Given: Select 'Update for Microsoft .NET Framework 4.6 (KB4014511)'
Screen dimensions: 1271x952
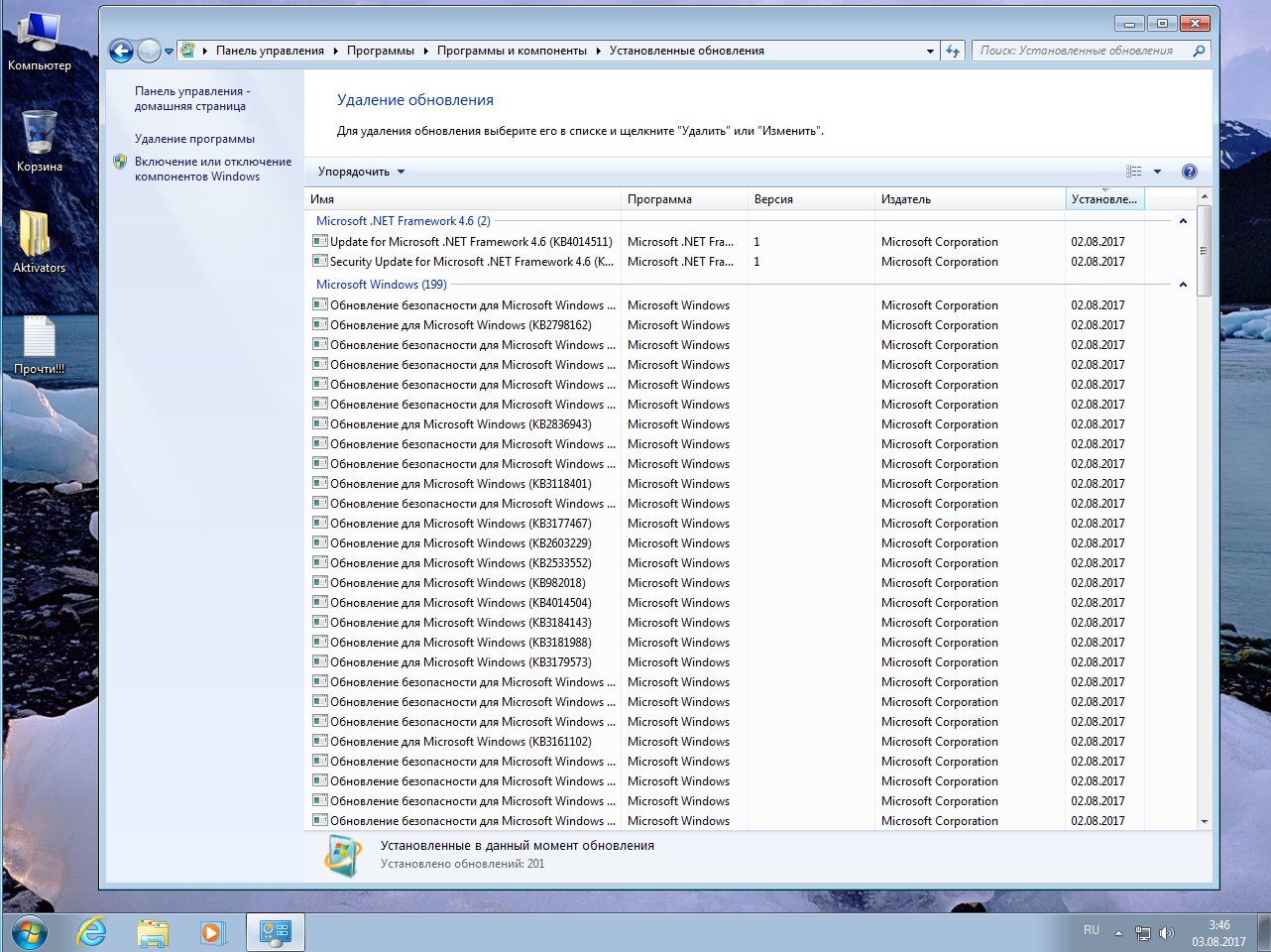Looking at the screenshot, I should point(471,242).
